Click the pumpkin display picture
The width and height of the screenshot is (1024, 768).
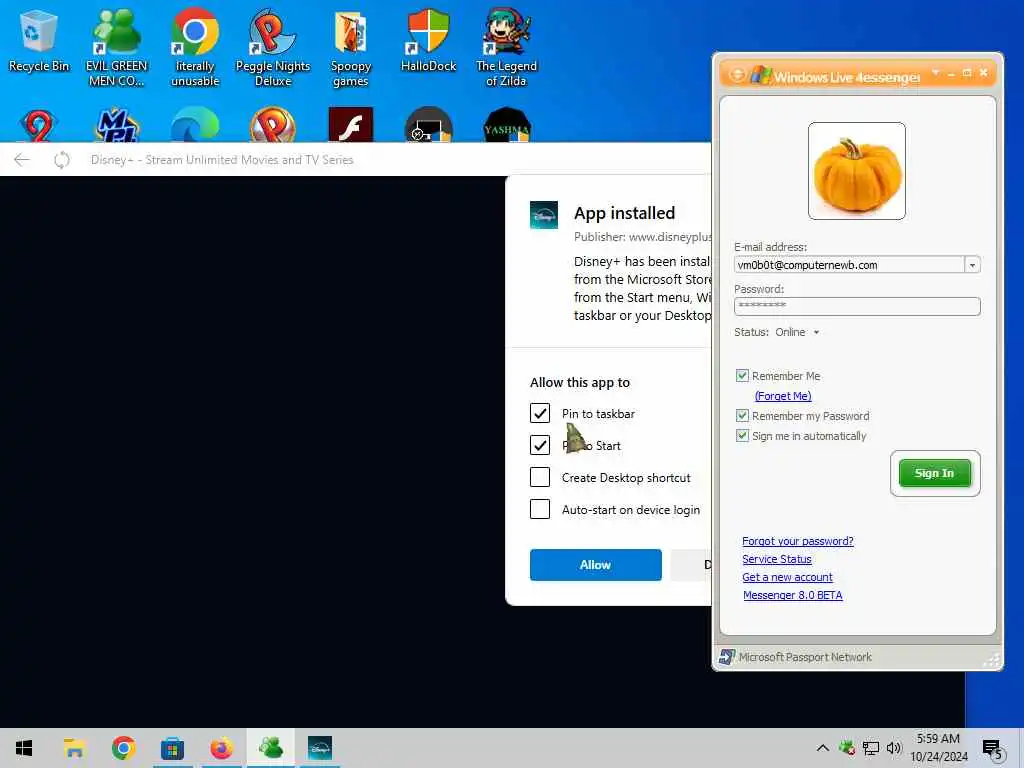(x=856, y=171)
